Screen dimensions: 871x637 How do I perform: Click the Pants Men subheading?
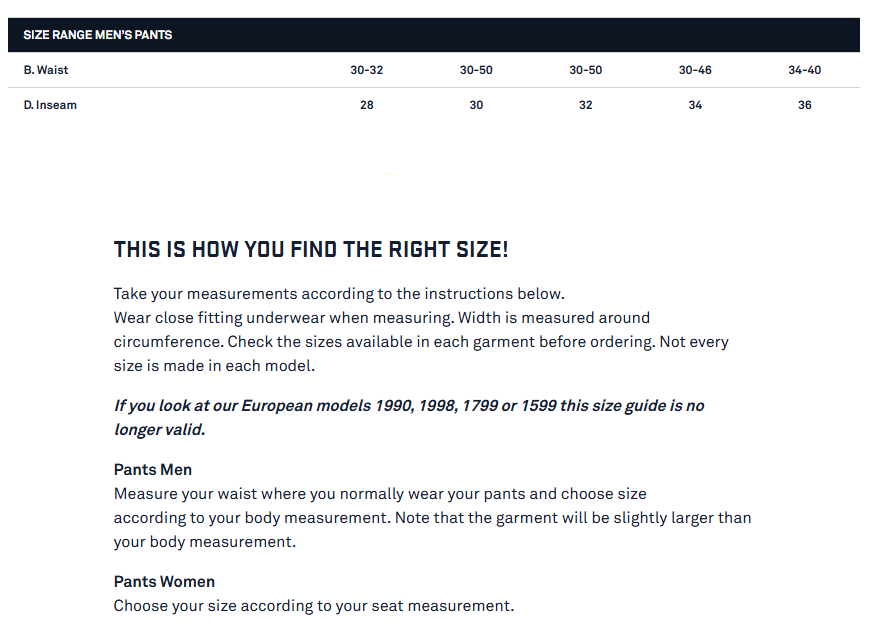pos(153,470)
